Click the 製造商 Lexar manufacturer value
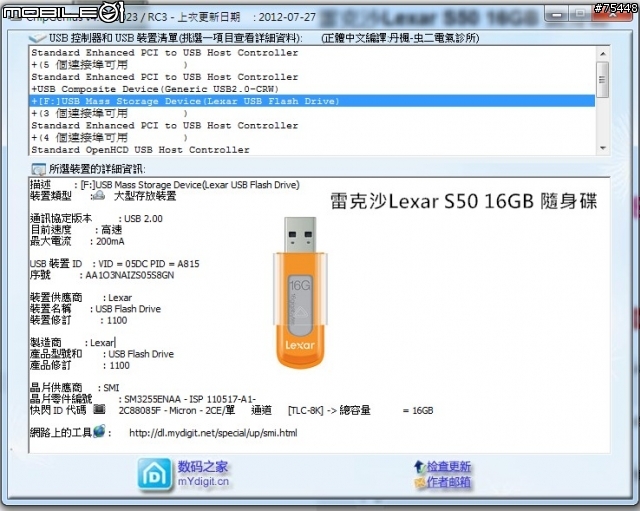The width and height of the screenshot is (640, 511). pyautogui.click(x=102, y=342)
